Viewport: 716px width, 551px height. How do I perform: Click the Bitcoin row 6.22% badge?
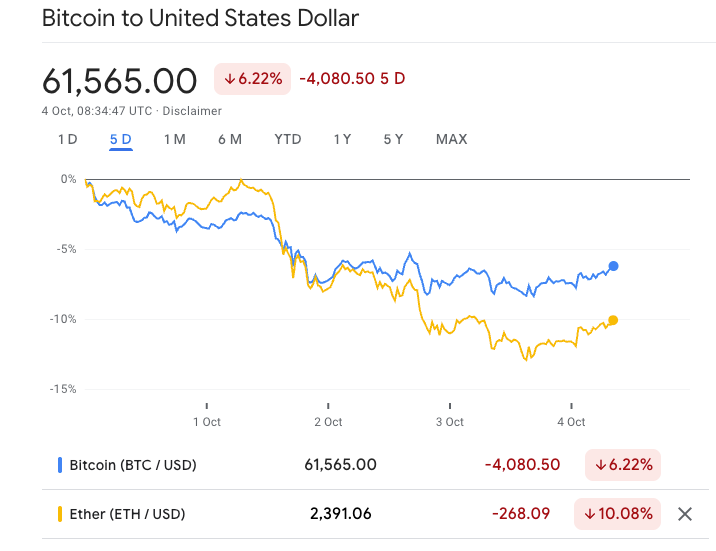[x=622, y=465]
